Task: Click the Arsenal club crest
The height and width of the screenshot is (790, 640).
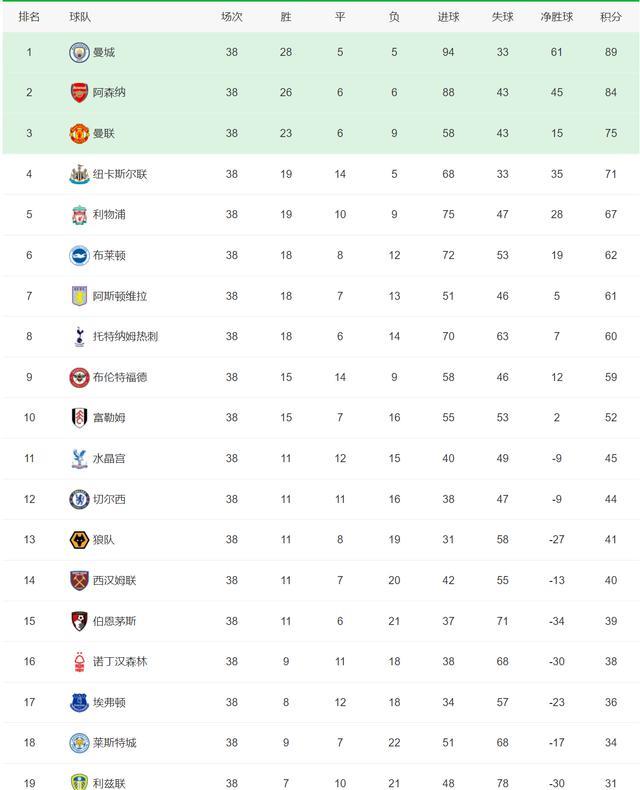Action: coord(79,93)
